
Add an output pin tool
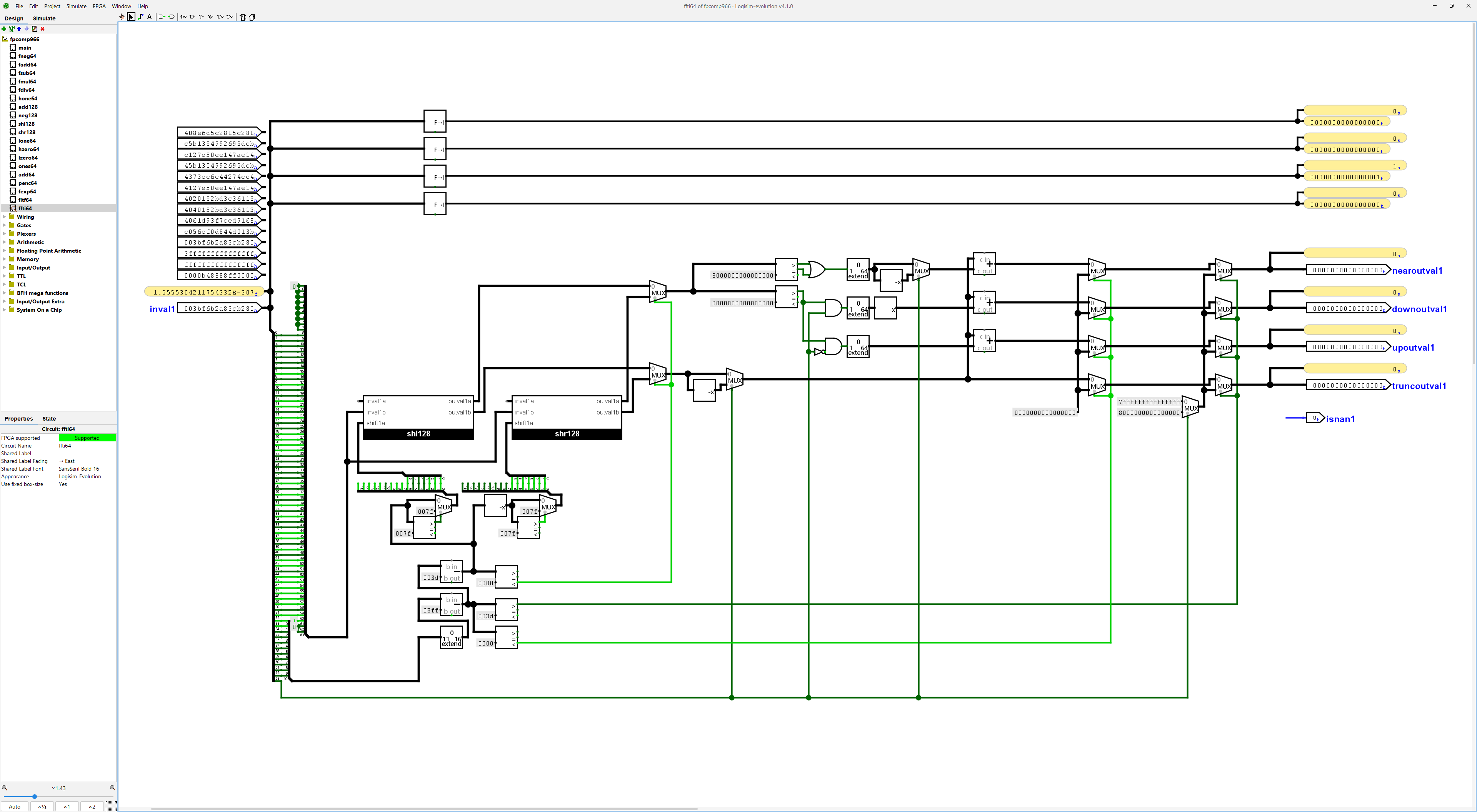pos(171,17)
